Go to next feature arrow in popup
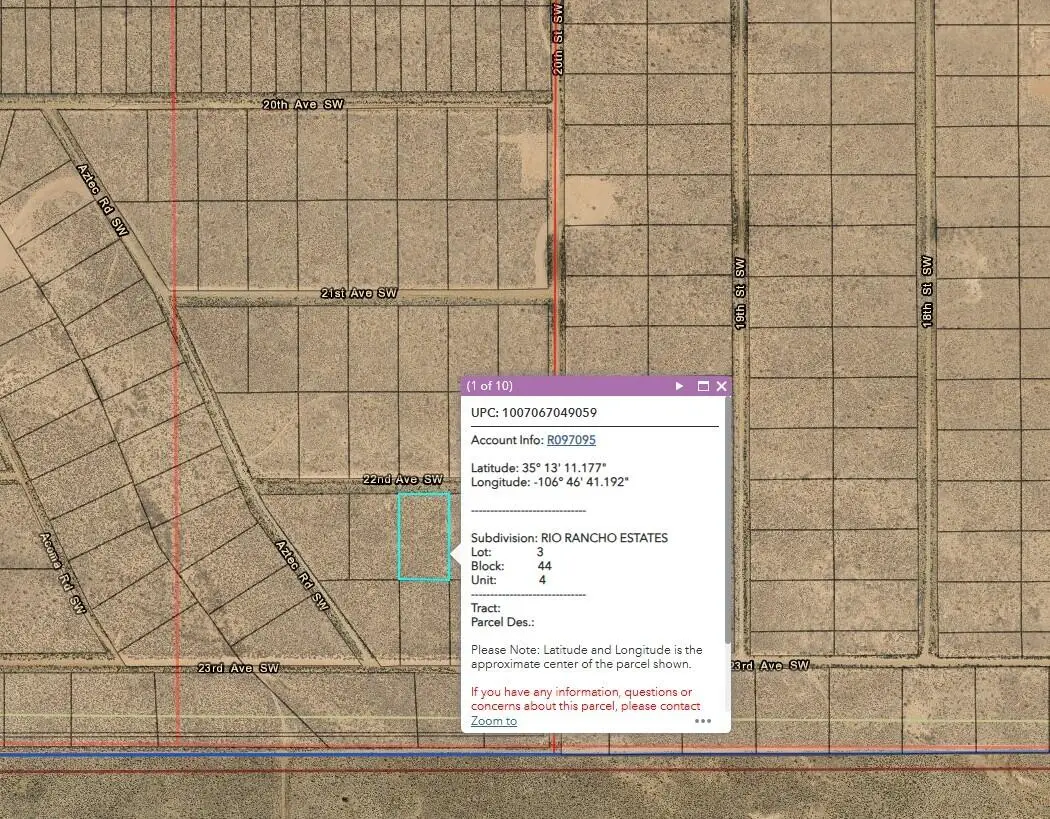1050x819 pixels. coord(679,386)
